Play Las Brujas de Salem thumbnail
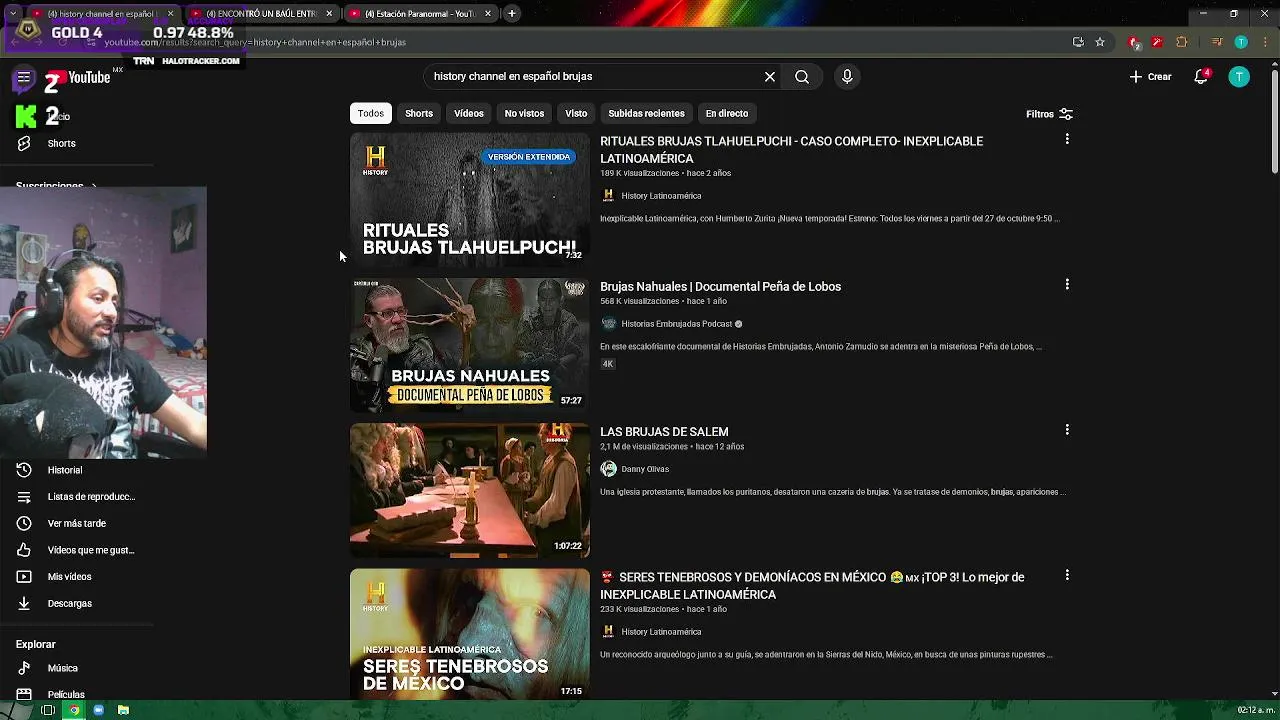Screen dimensions: 1280x720 [470, 490]
